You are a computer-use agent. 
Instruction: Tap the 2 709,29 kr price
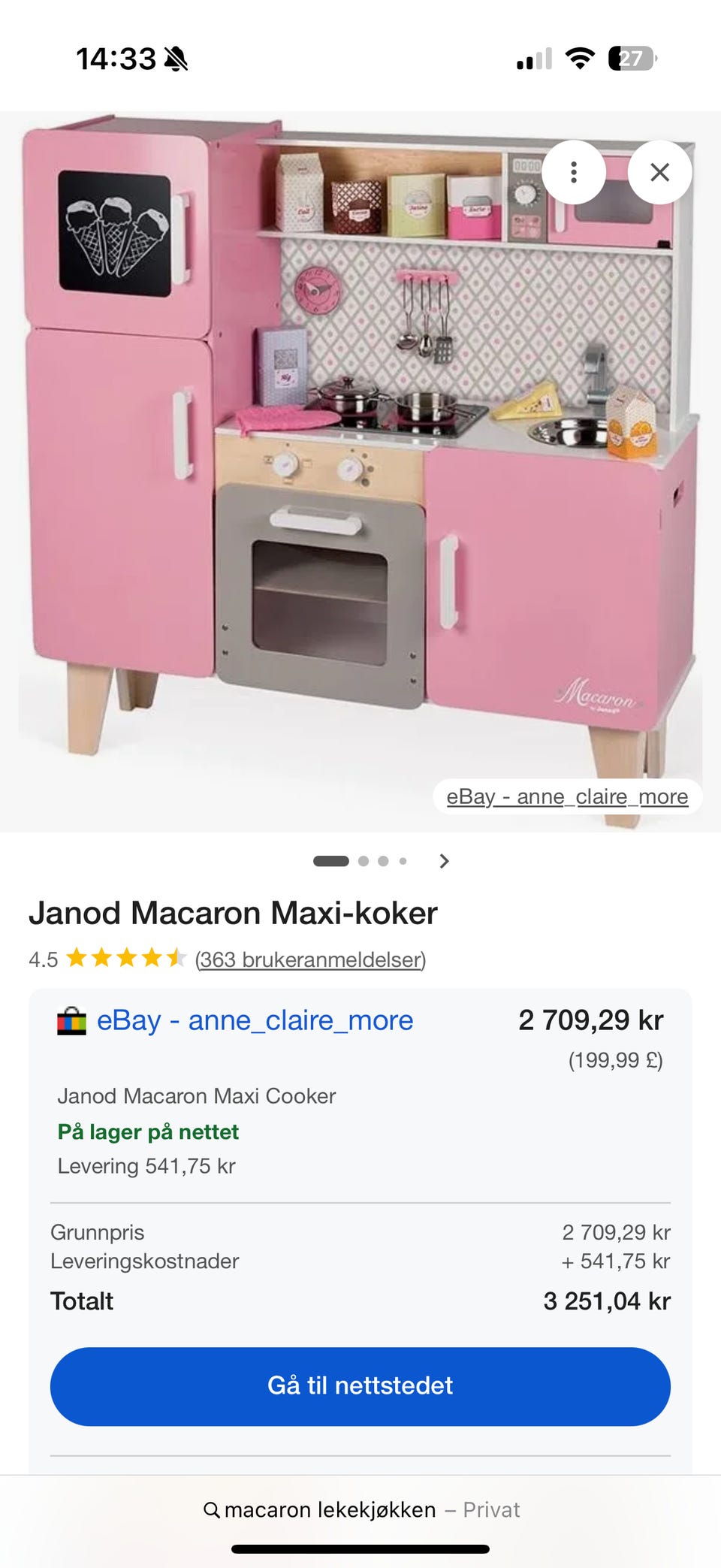[591, 1020]
